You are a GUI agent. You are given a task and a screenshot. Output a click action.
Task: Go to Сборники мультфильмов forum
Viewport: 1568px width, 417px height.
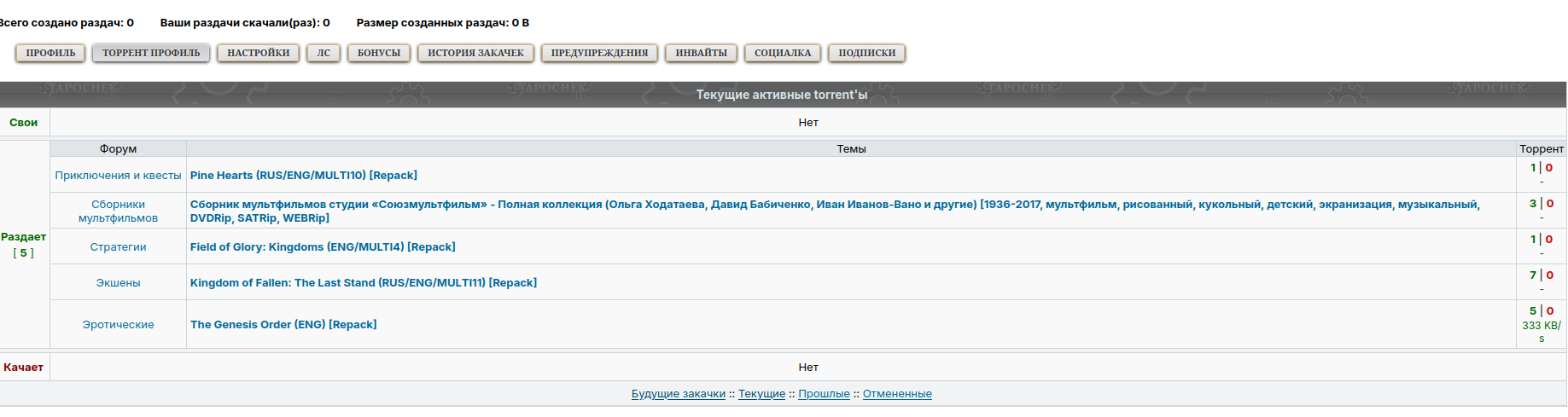click(x=118, y=211)
